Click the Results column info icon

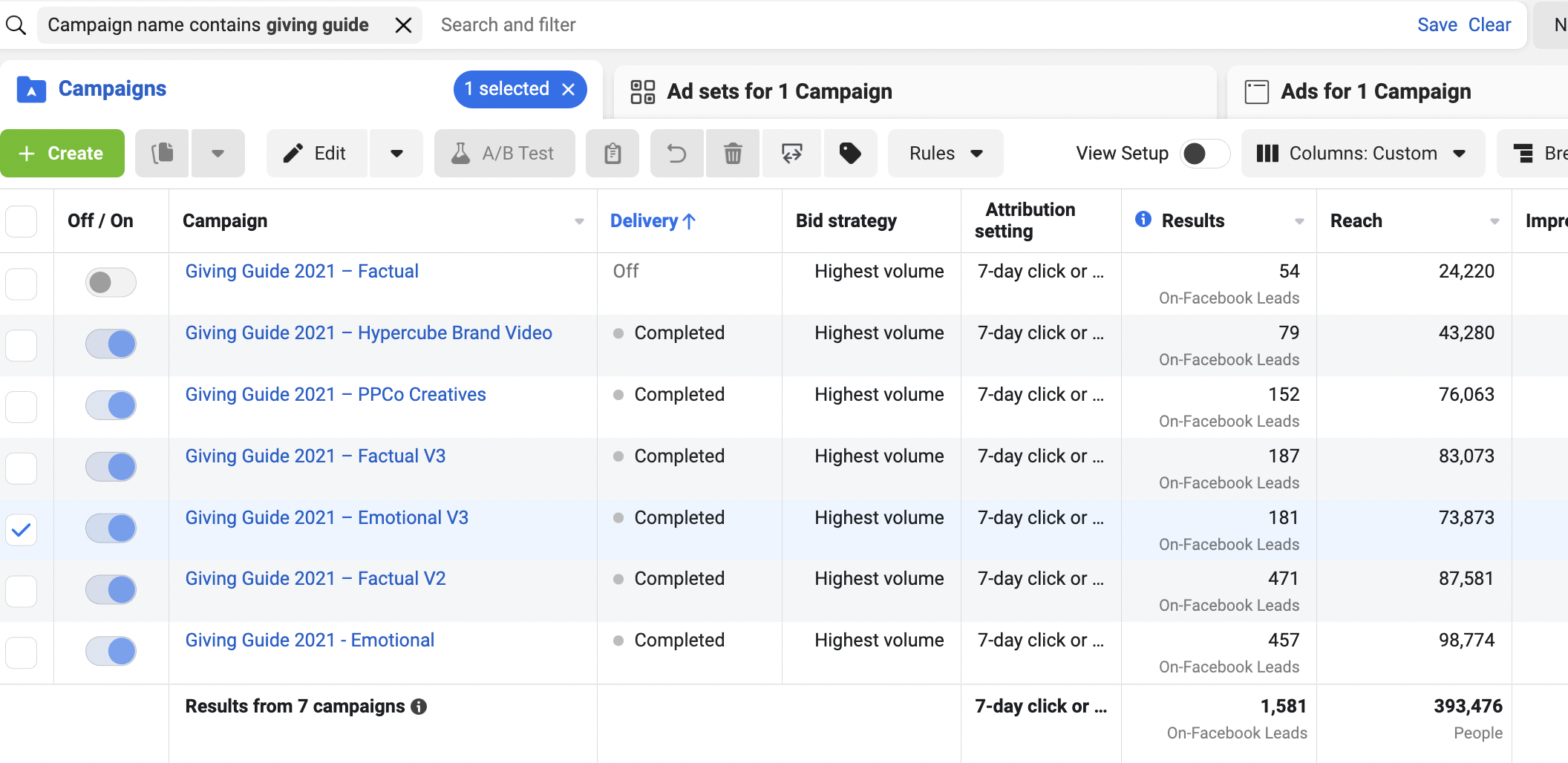pos(1143,220)
